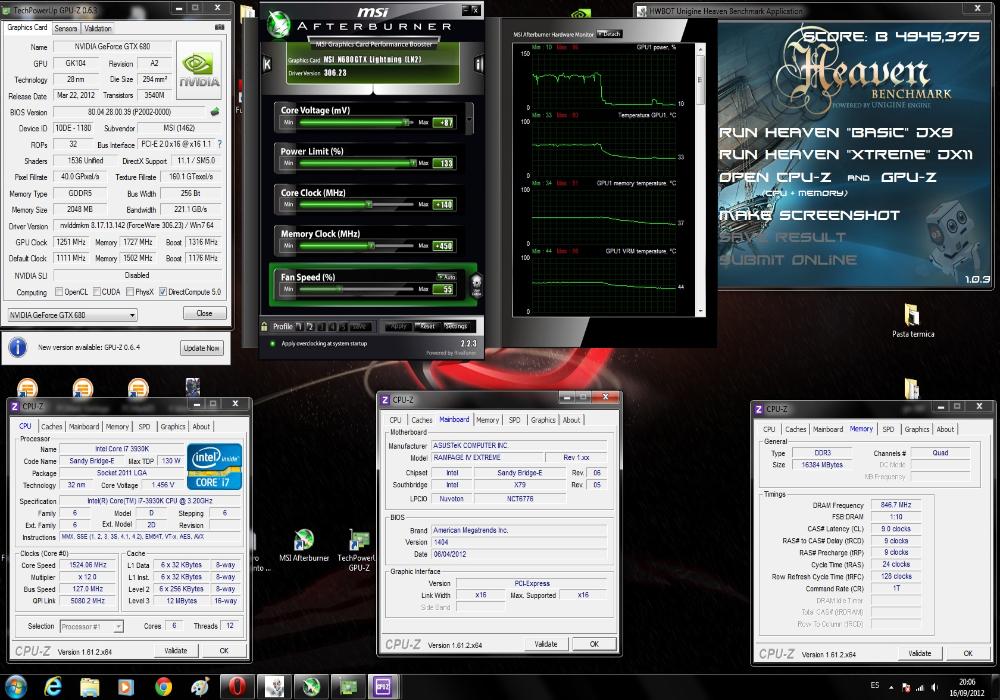The width and height of the screenshot is (1000, 700).
Task: Launch Internet Explorer from the taskbar
Action: 54,687
